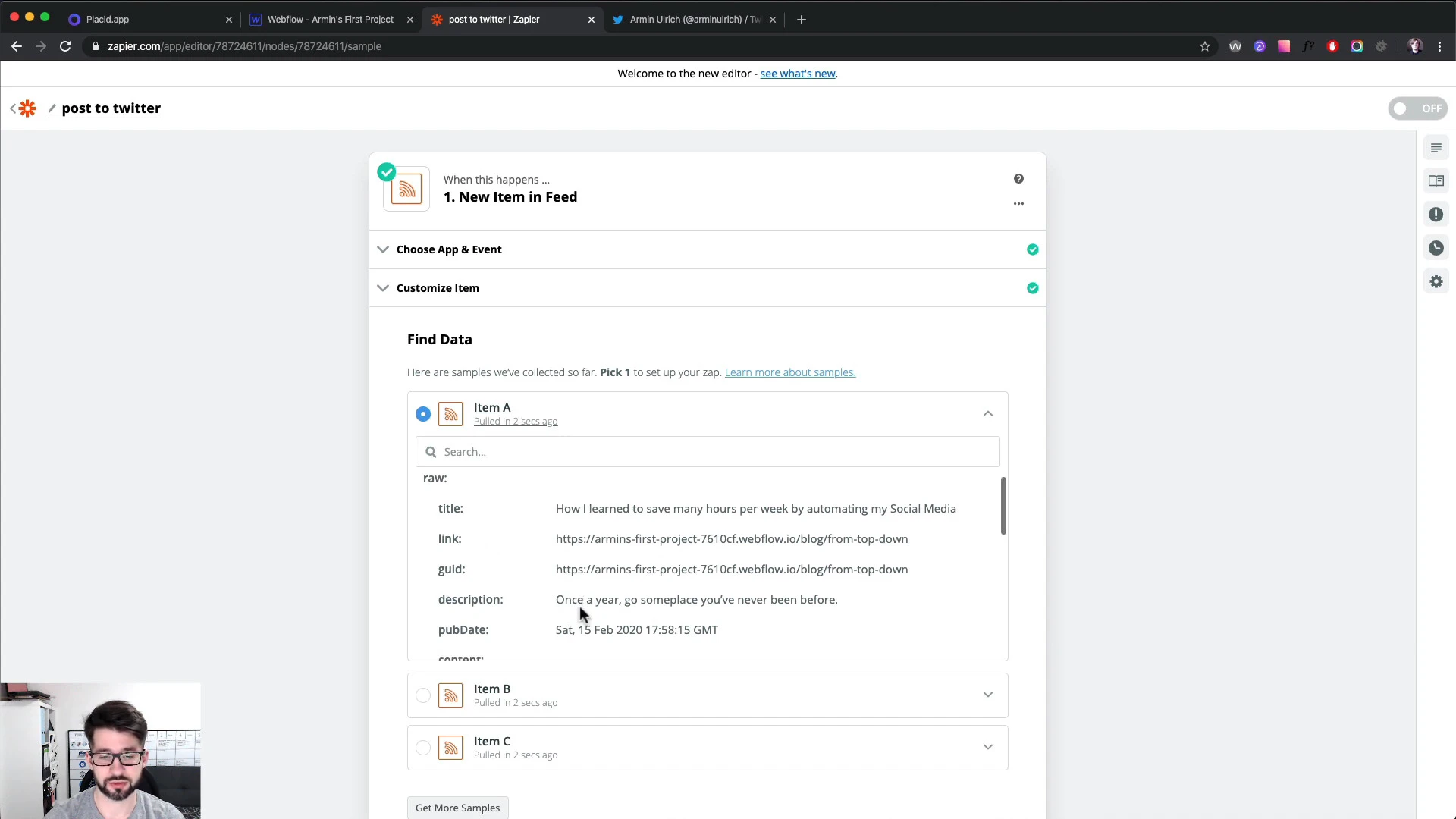
Task: Click the Search field in Item A
Action: (x=708, y=452)
